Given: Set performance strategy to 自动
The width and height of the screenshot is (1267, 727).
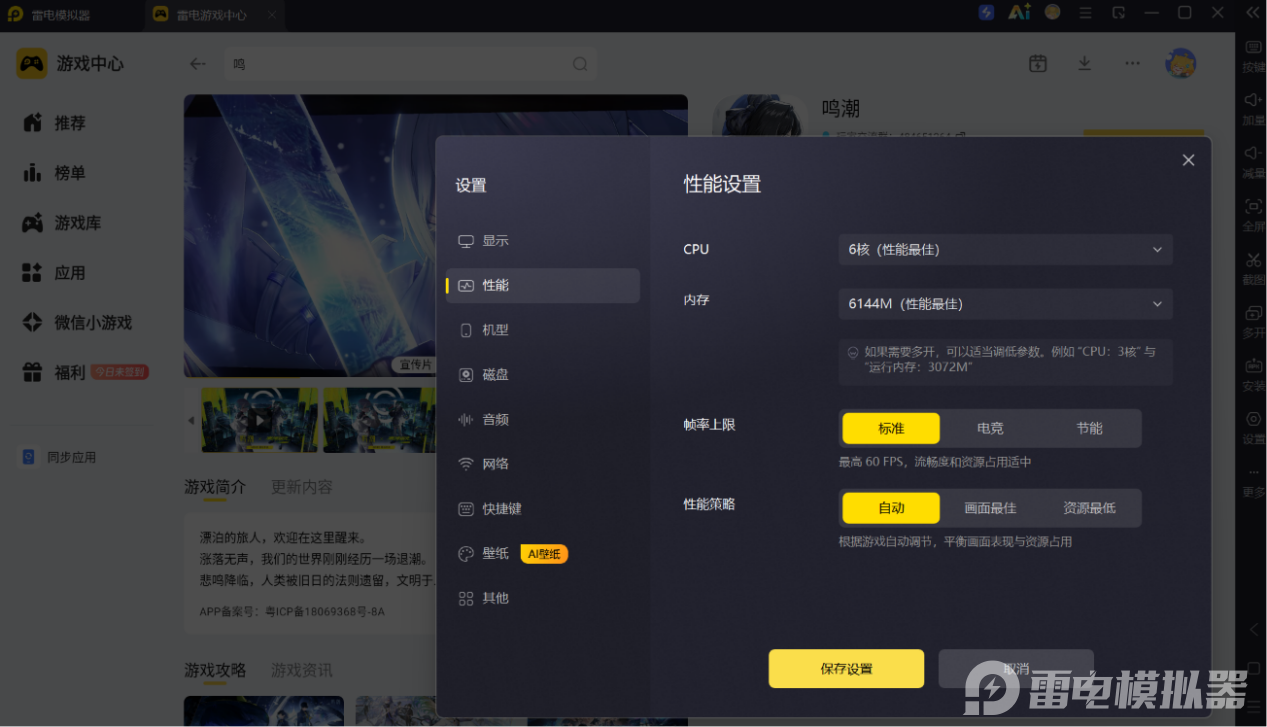Looking at the screenshot, I should [891, 508].
